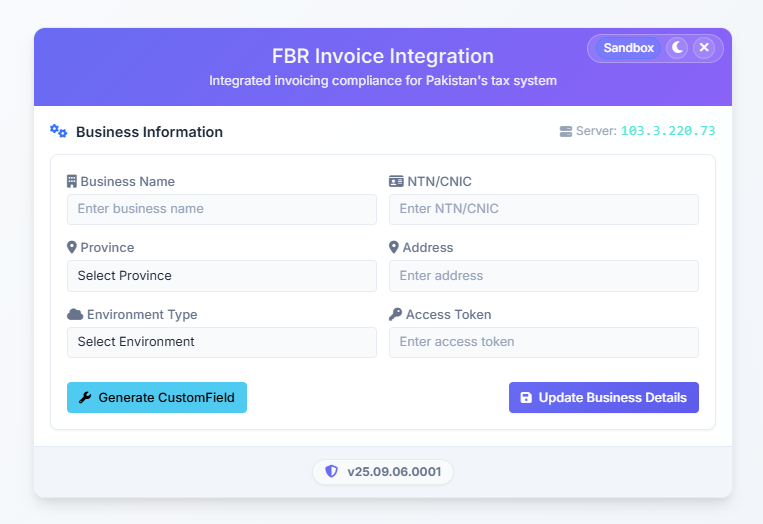
Task: Focus the Enter NTN/CNIC field
Action: [544, 209]
